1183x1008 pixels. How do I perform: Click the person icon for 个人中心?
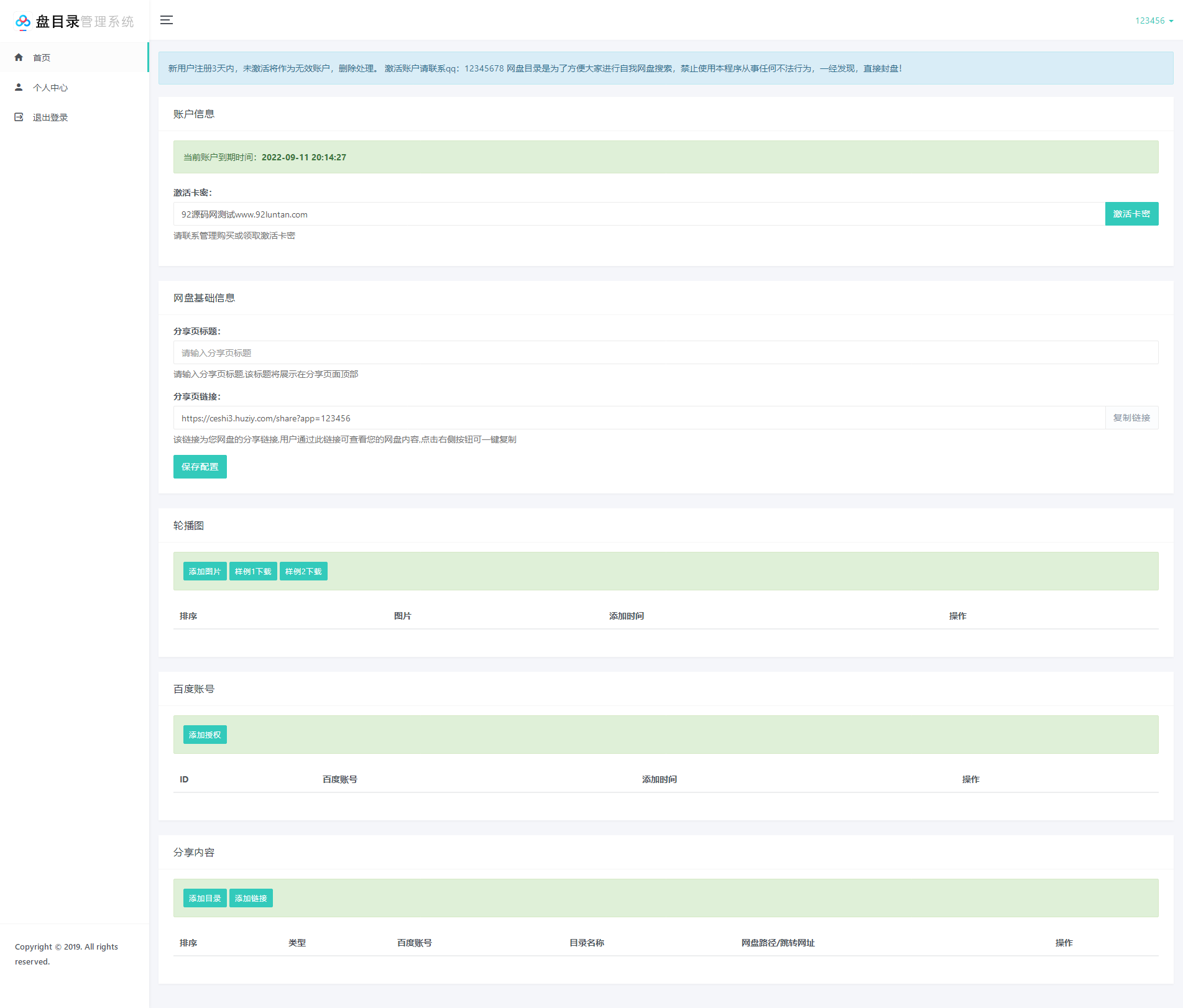tap(19, 87)
